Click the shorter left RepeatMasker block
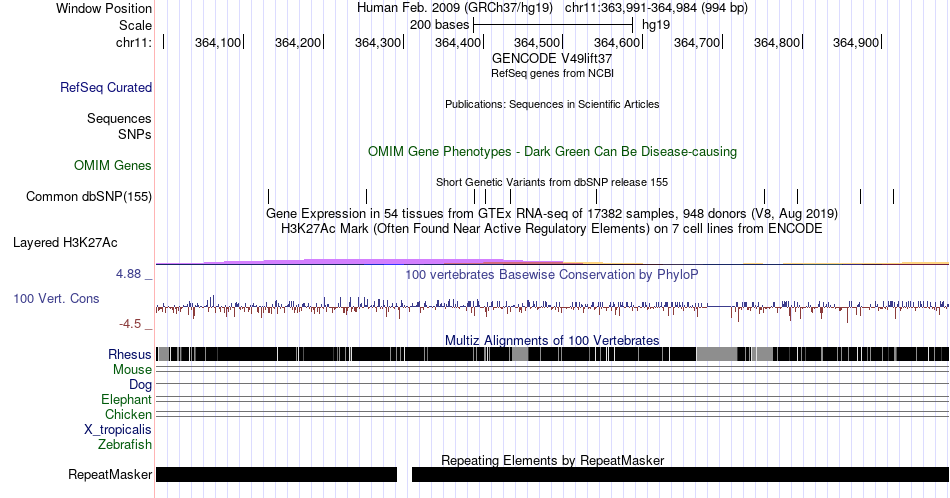 (276, 474)
